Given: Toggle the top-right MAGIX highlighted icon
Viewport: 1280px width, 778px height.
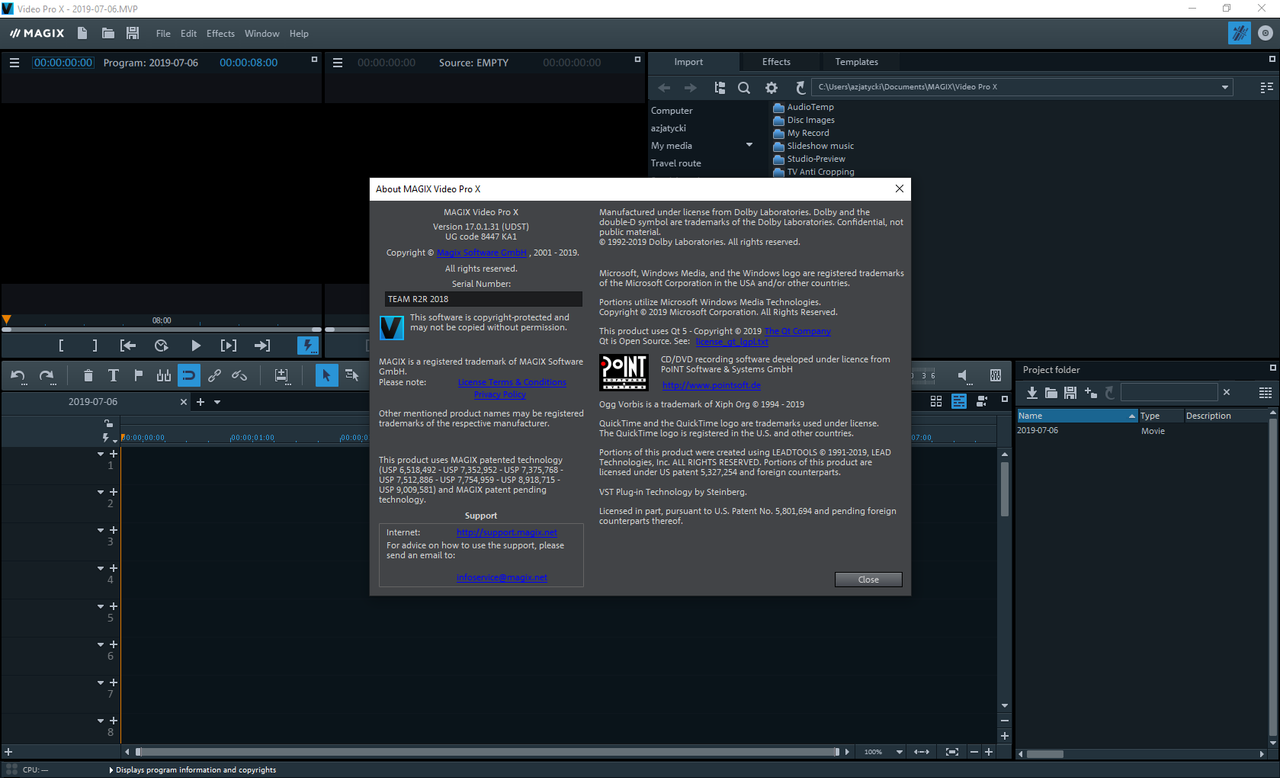Looking at the screenshot, I should tap(1239, 33).
